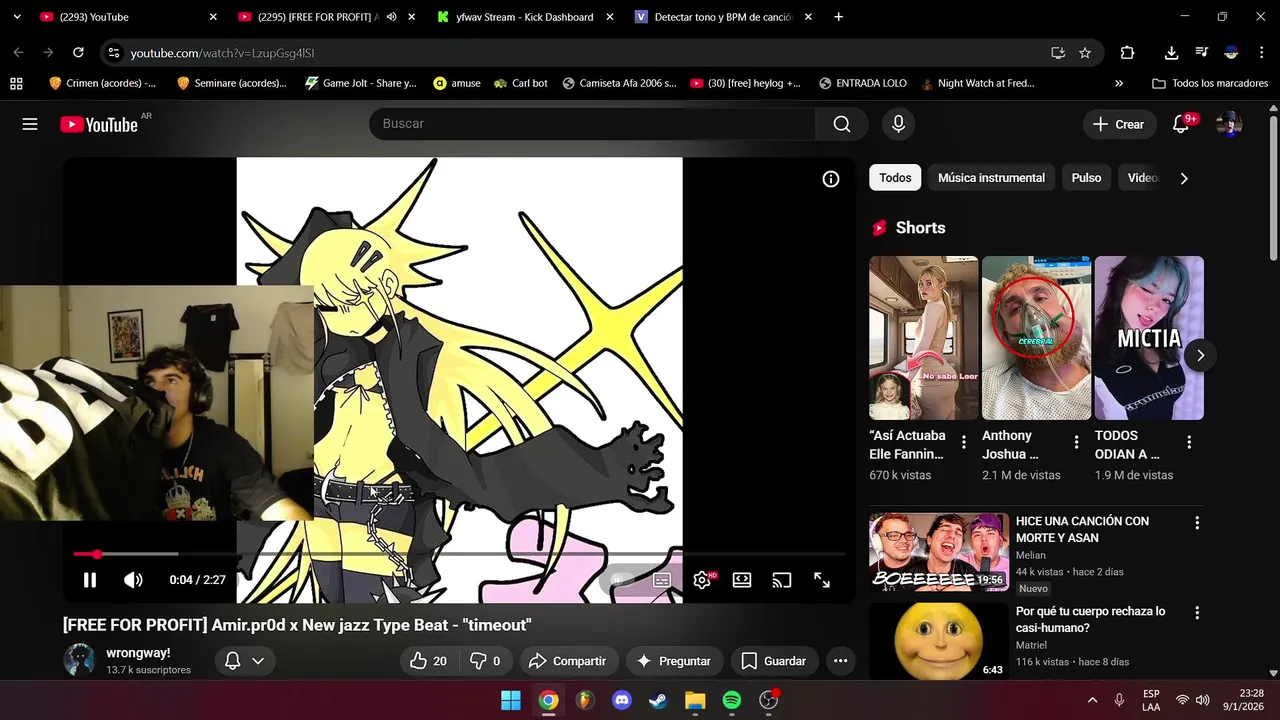Open Discord from the taskbar

(x=621, y=700)
